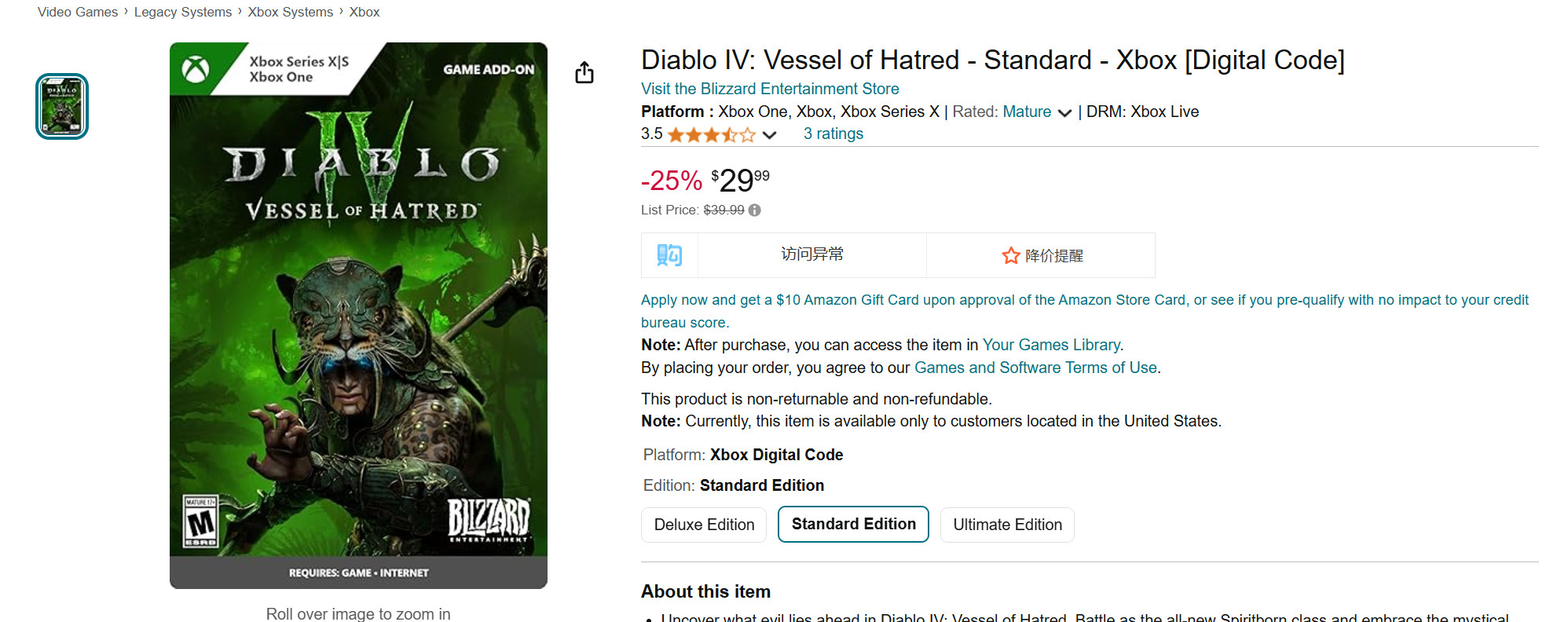The height and width of the screenshot is (622, 1568).
Task: Open the Video Games breadcrumb
Action: (77, 12)
